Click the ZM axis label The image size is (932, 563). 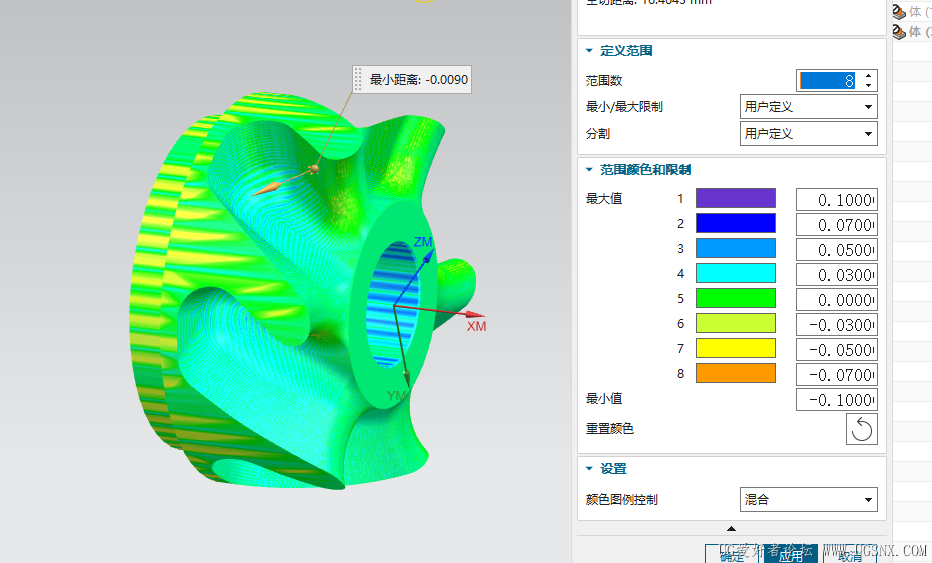[x=423, y=242]
